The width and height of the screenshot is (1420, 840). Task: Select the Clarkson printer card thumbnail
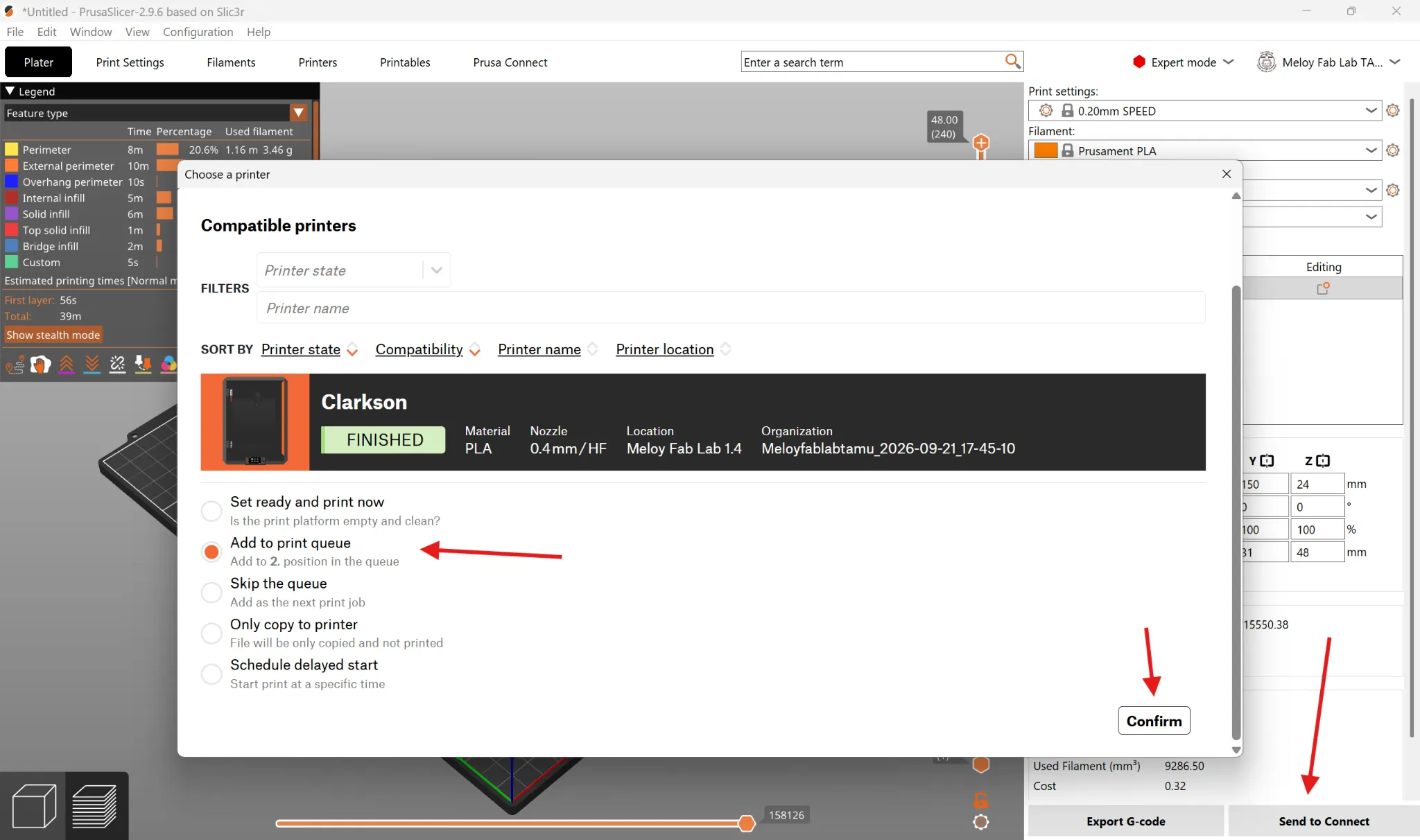255,422
